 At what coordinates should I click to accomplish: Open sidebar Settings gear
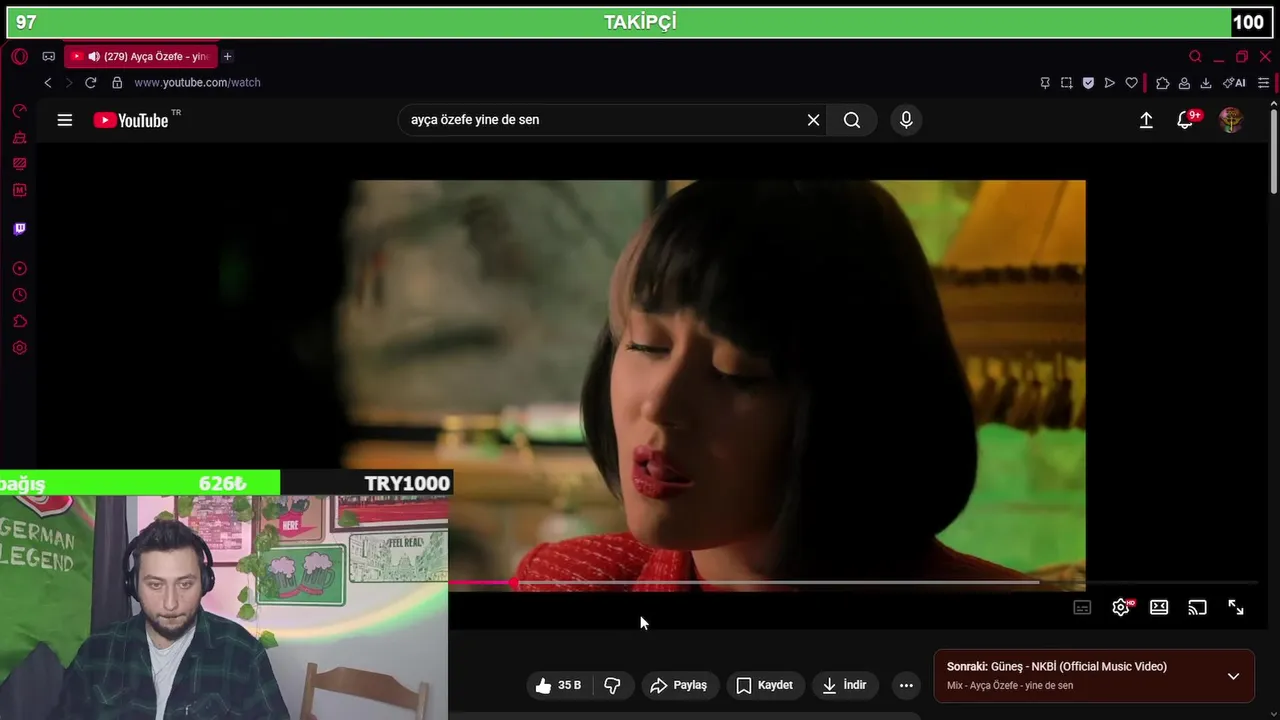coord(19,348)
